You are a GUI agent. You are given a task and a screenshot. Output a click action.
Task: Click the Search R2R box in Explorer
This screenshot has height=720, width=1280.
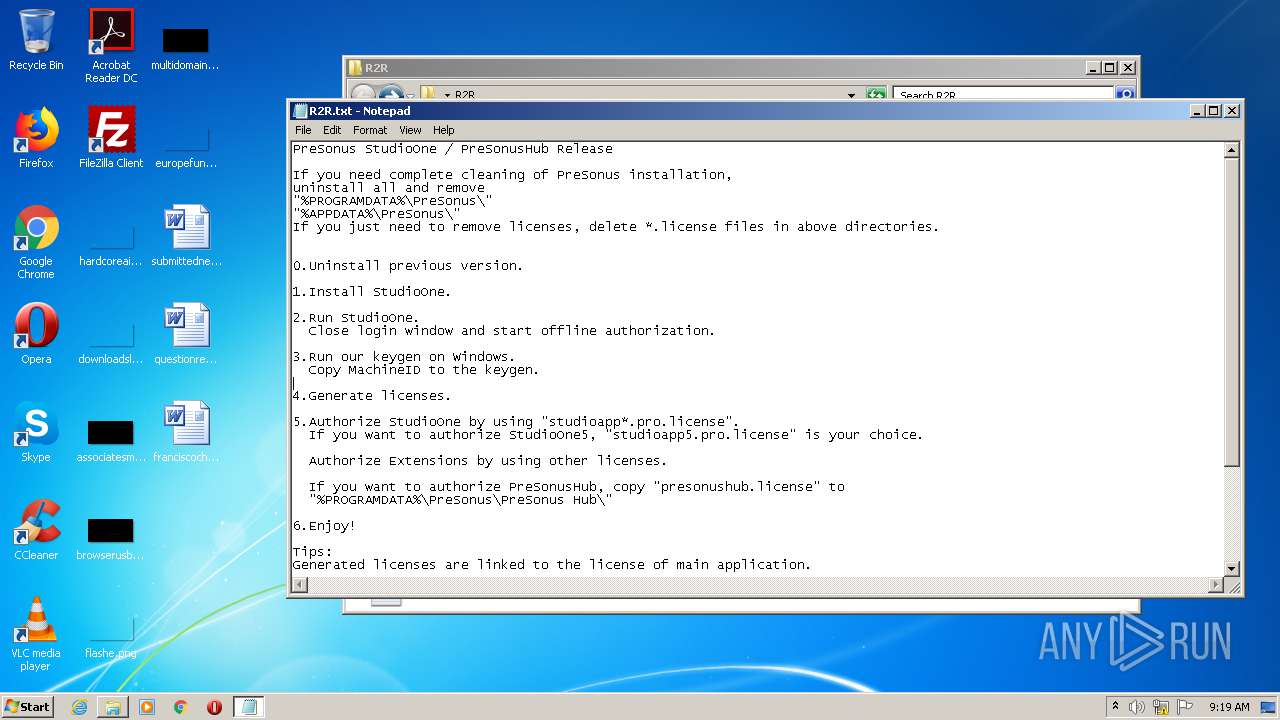(1003, 95)
